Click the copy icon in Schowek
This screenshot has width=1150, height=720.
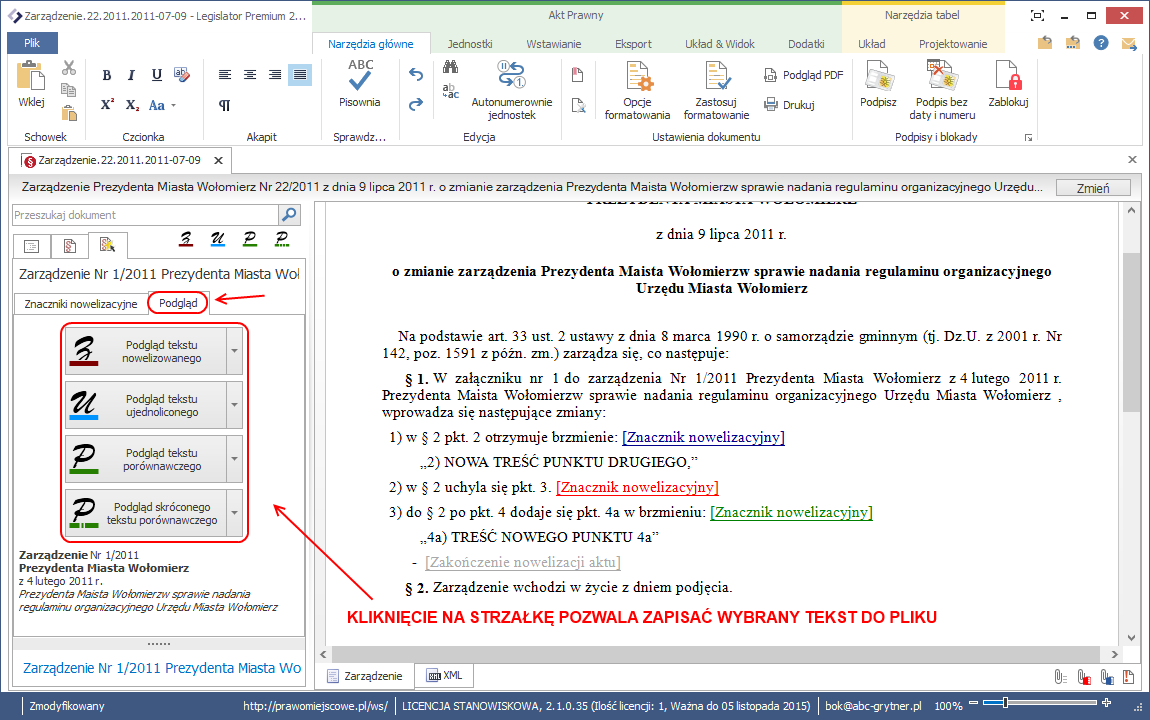69,90
